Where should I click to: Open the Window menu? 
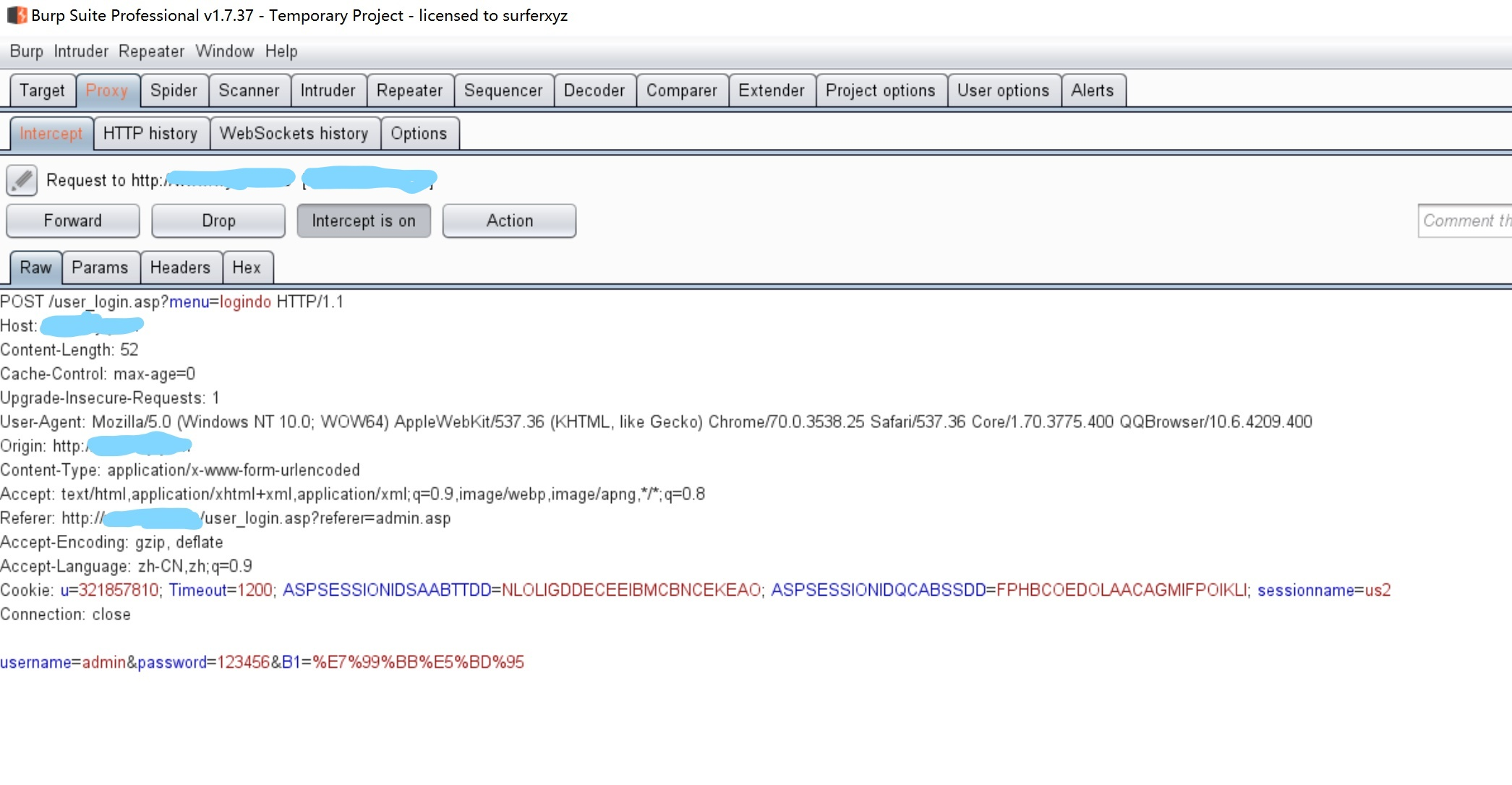(x=225, y=51)
